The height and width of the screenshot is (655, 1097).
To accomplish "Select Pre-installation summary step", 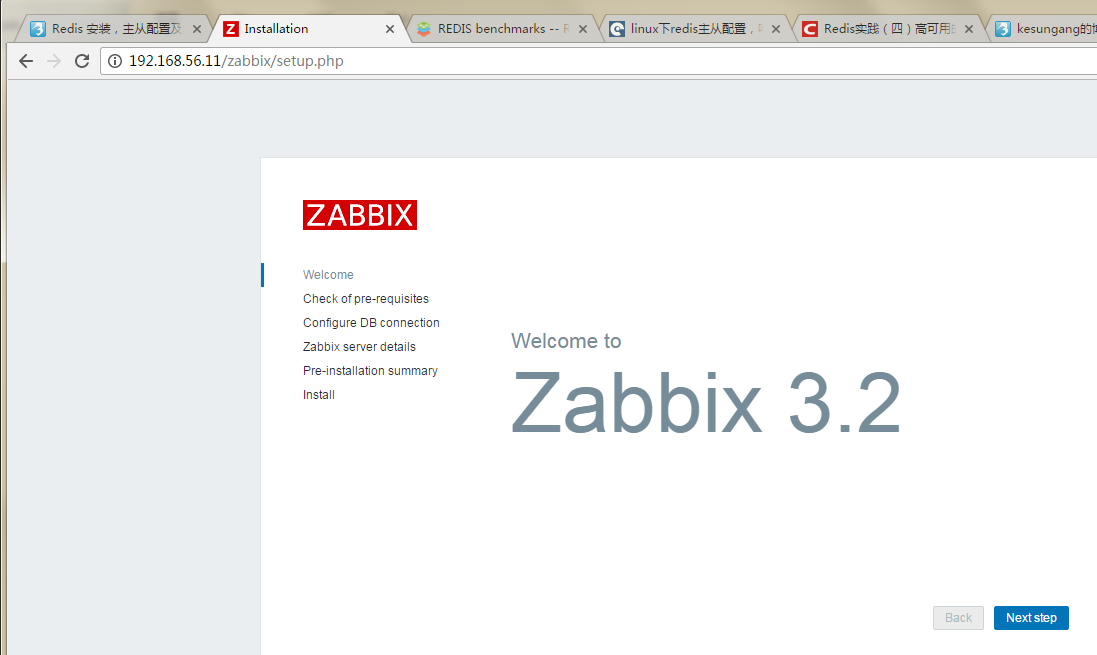I will [370, 371].
